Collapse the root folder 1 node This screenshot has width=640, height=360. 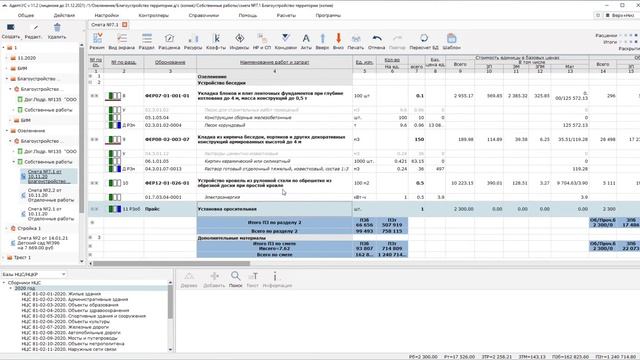(4, 48)
